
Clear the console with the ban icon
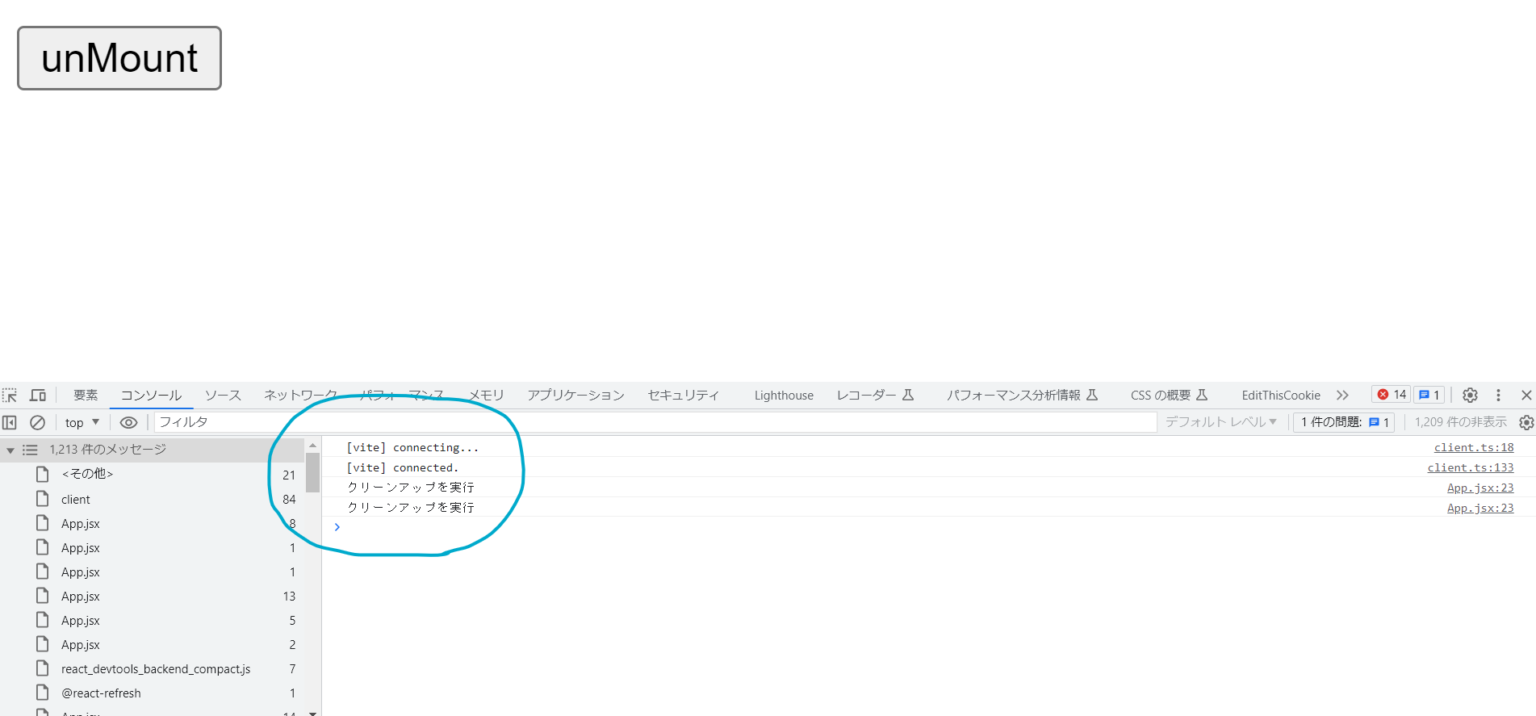coord(37,422)
